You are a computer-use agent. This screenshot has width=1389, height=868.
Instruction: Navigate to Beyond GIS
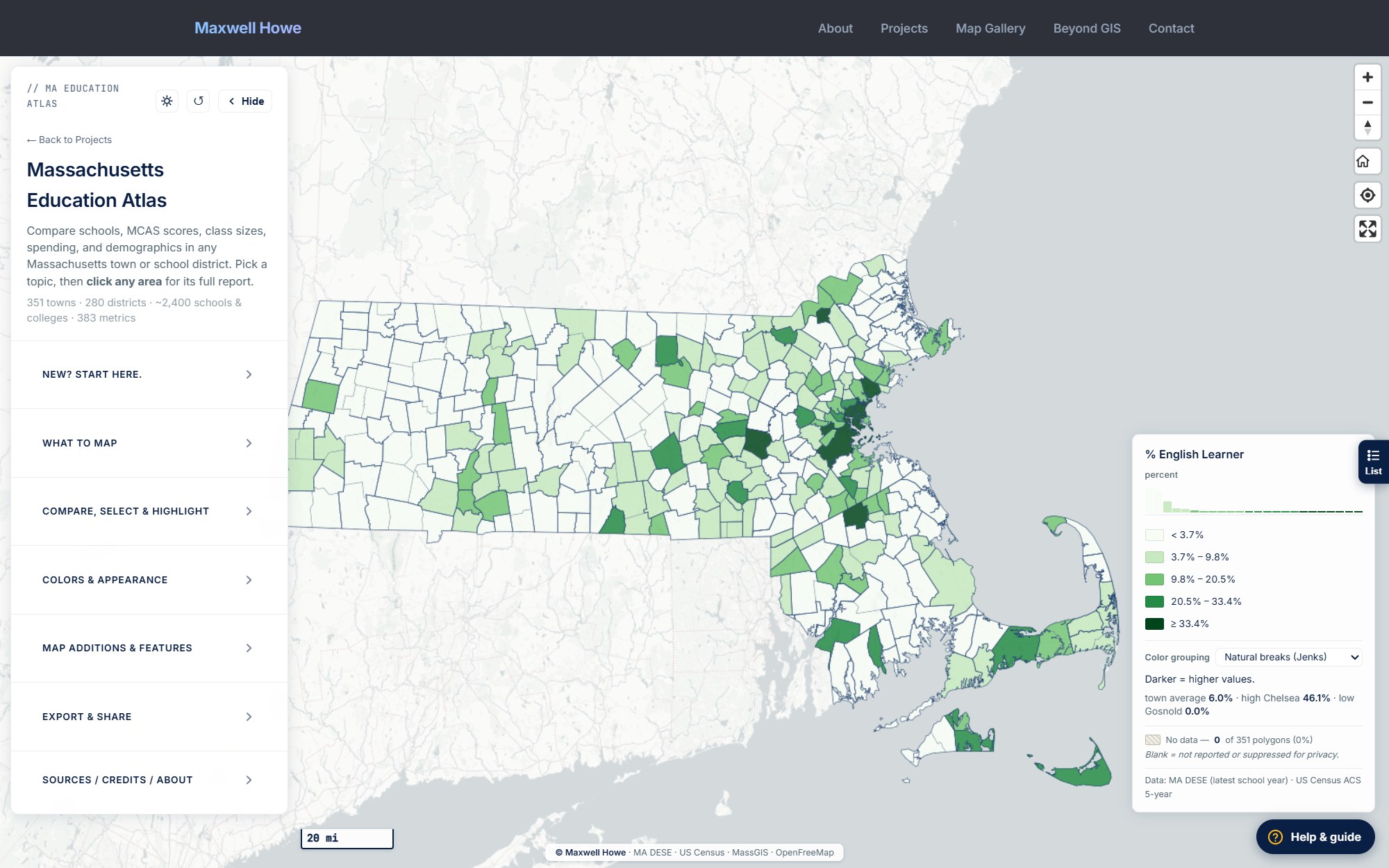[x=1087, y=28]
